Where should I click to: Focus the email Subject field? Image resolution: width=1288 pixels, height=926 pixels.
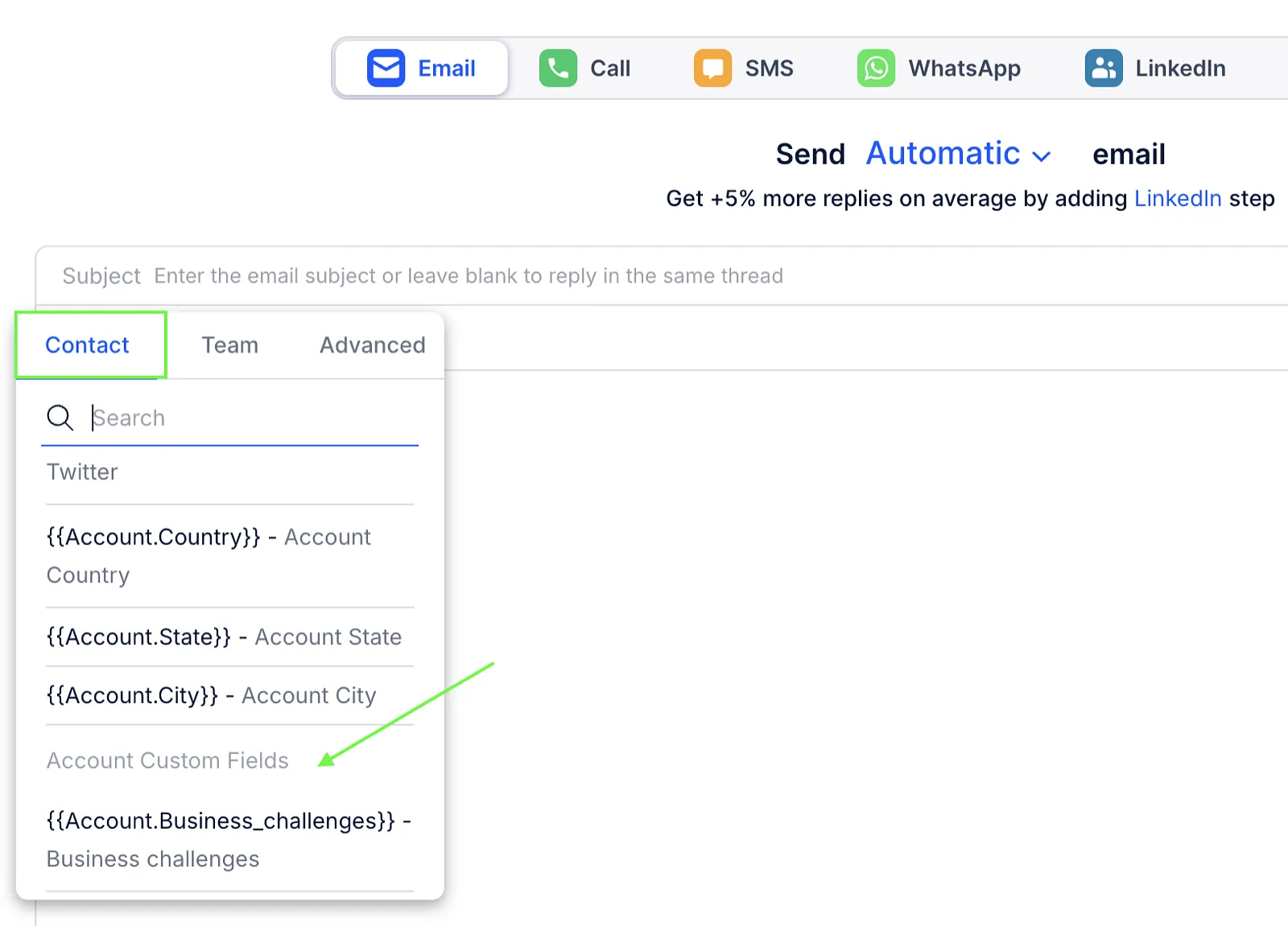click(662, 276)
